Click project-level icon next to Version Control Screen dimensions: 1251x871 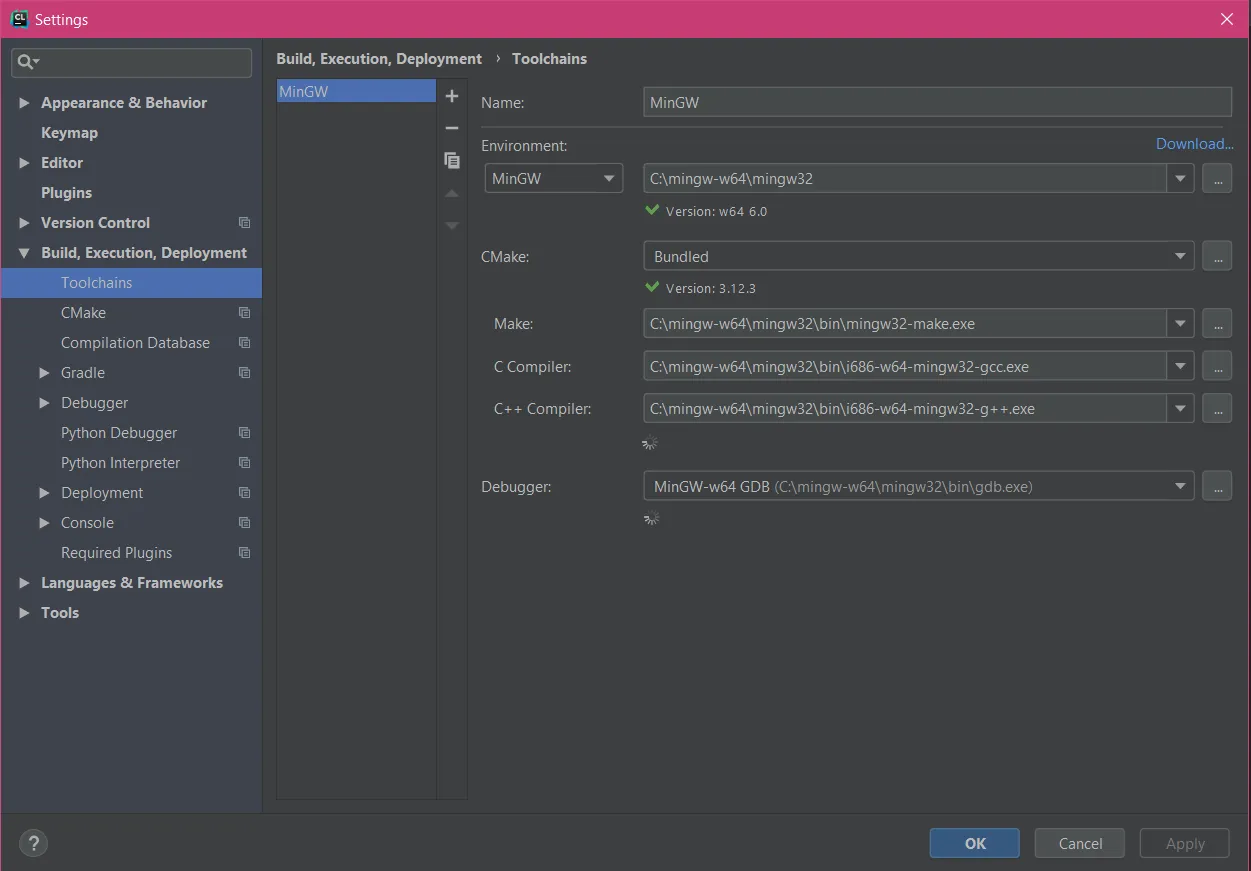tap(245, 223)
